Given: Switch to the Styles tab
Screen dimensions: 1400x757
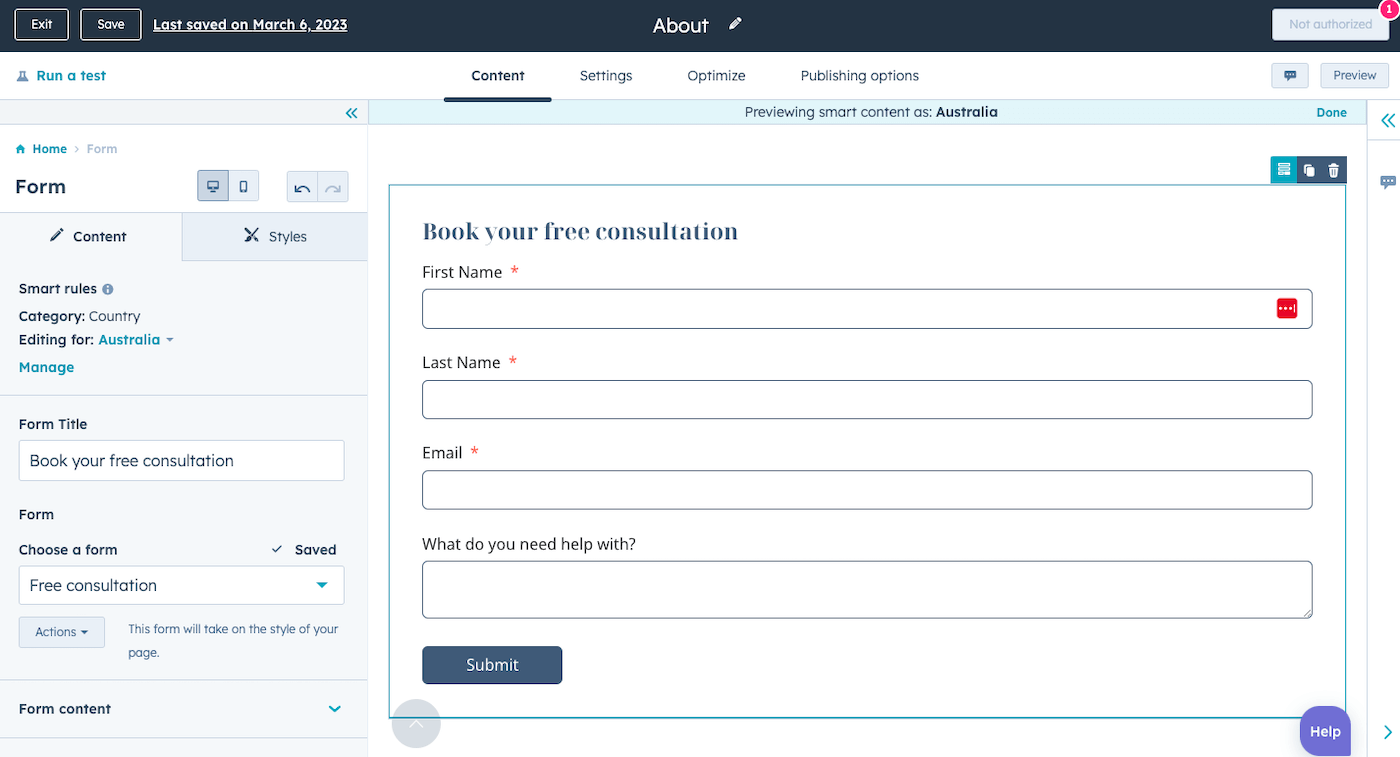Looking at the screenshot, I should coord(275,237).
